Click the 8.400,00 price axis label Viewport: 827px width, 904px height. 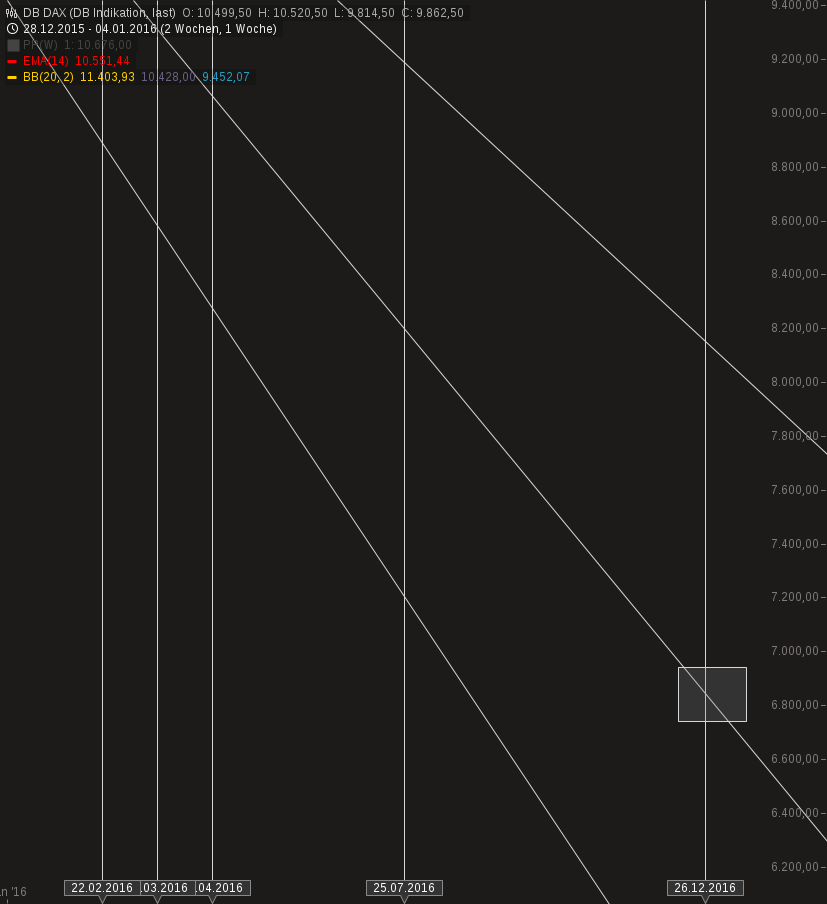tap(795, 274)
